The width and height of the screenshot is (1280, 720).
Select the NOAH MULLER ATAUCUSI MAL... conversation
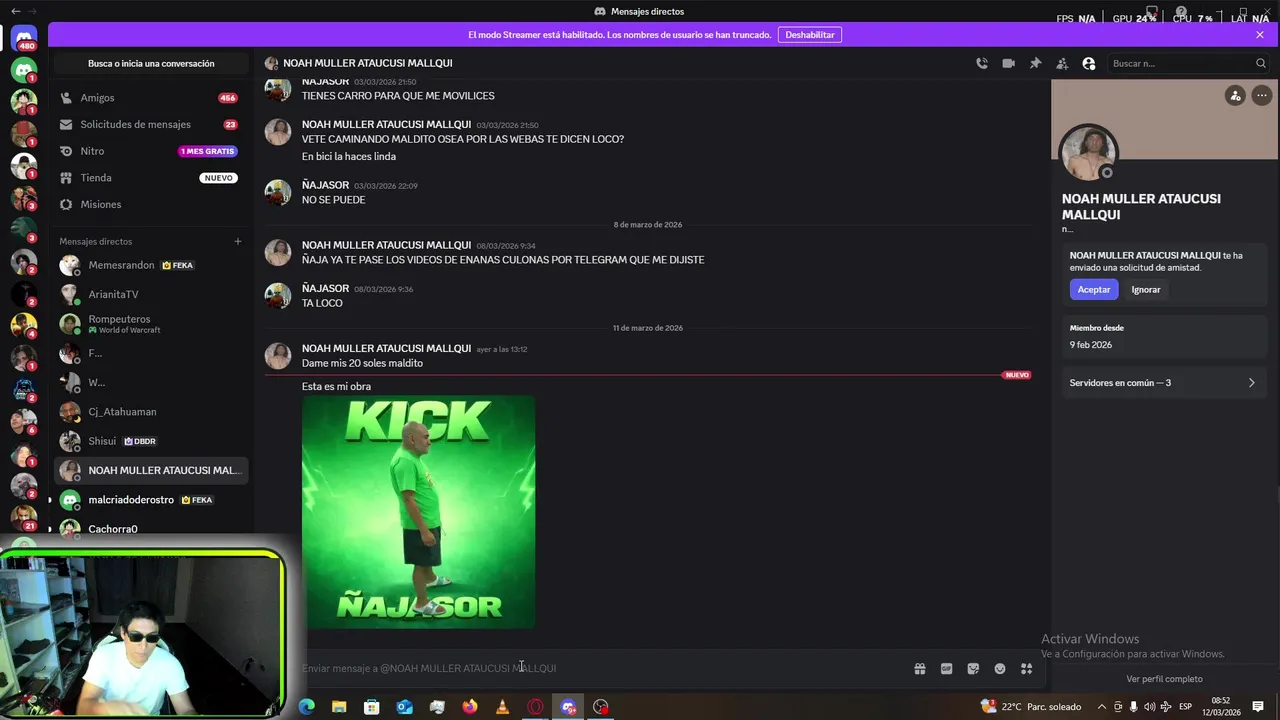(x=150, y=470)
